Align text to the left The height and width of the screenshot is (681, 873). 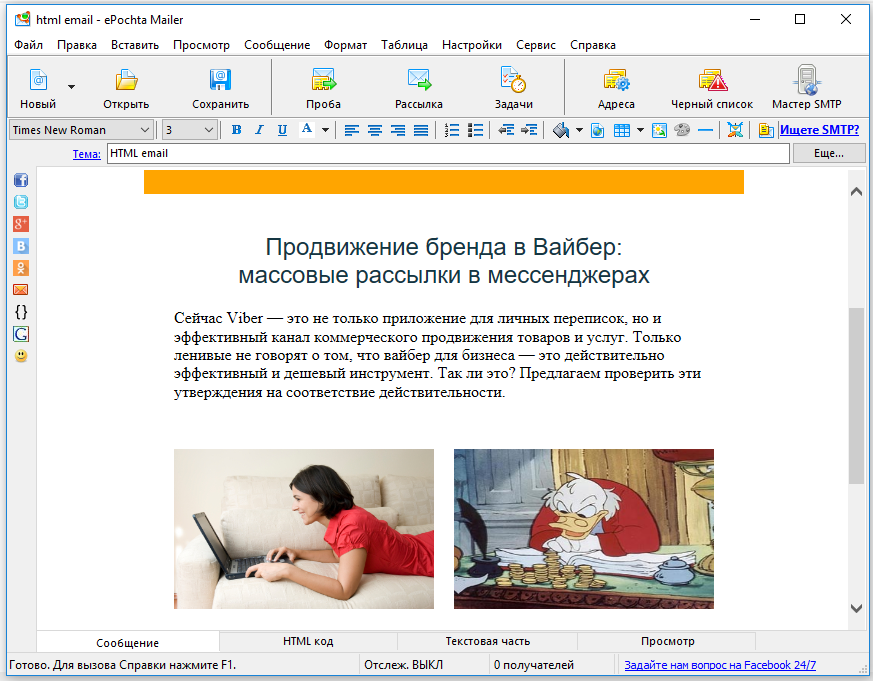coord(351,130)
